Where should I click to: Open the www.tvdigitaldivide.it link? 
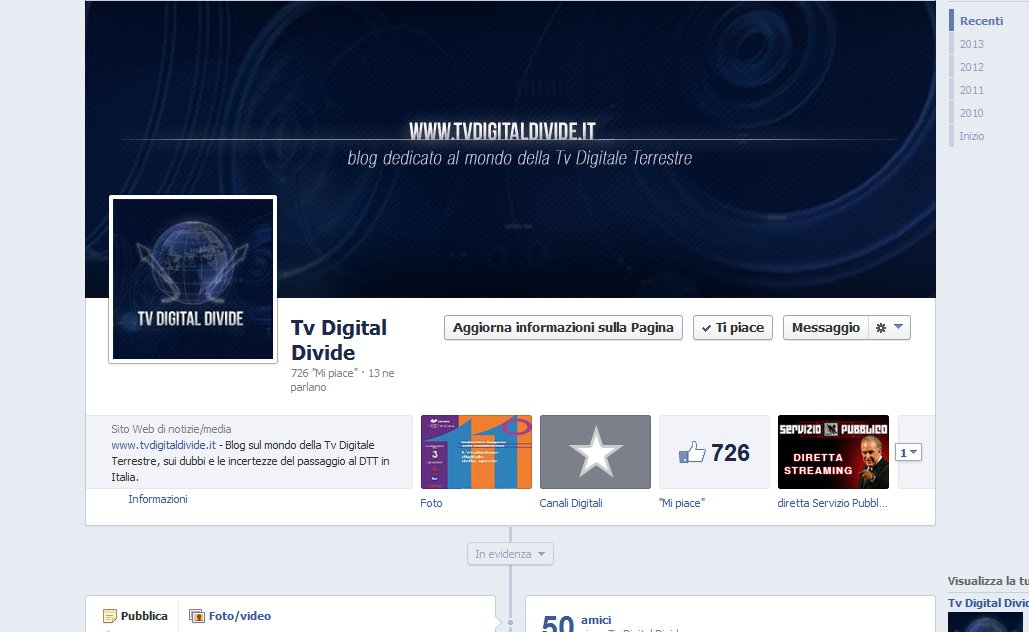point(163,445)
